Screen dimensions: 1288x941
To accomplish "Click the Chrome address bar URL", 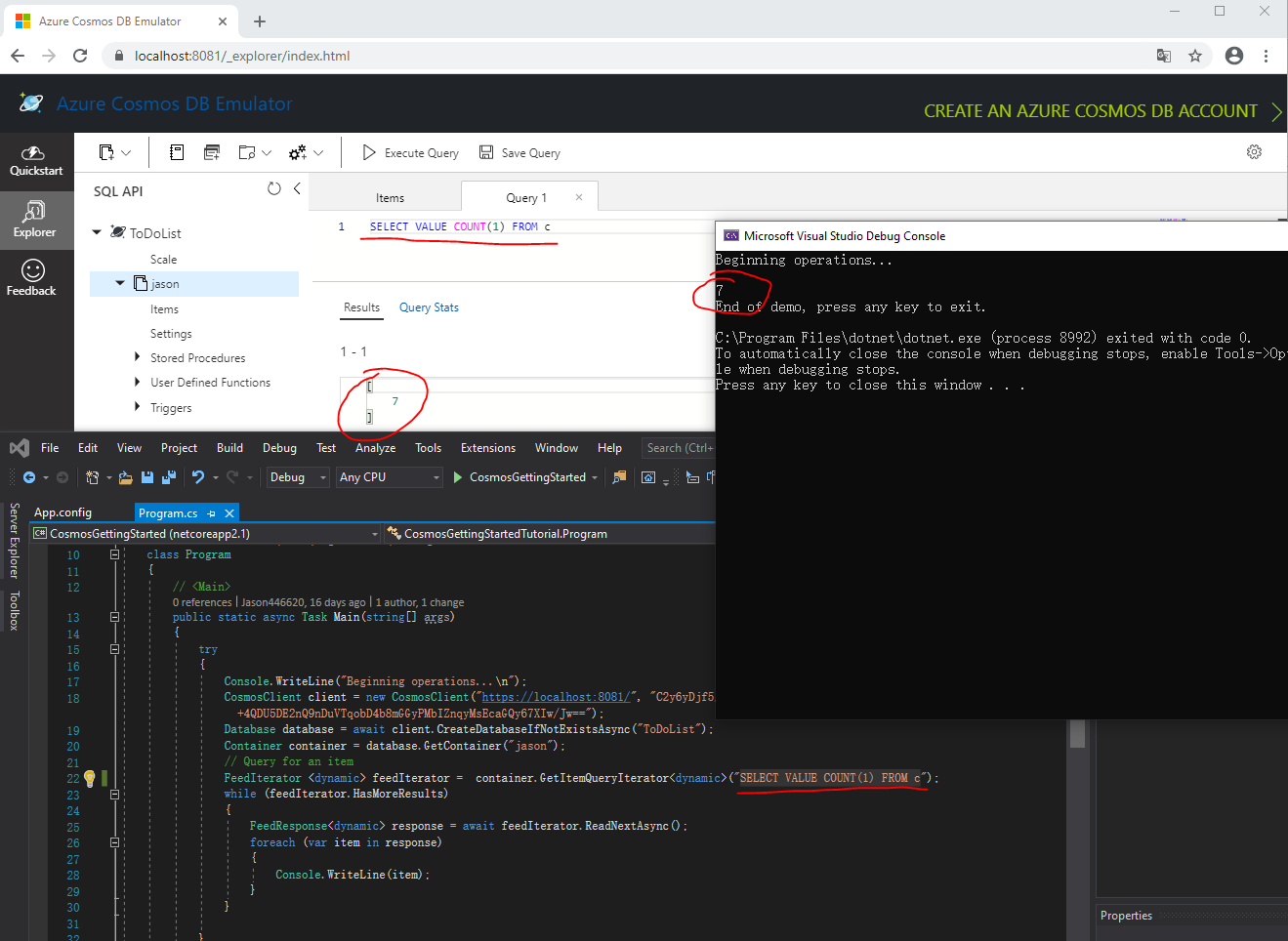I will coord(242,56).
